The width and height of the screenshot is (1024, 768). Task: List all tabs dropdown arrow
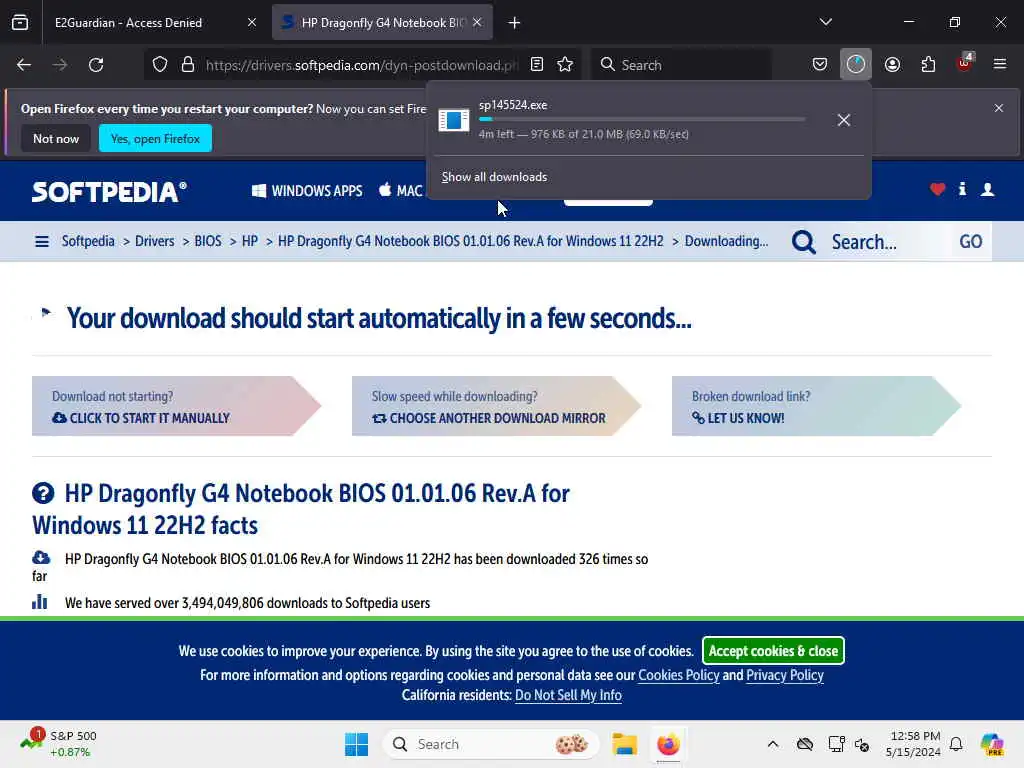[x=825, y=22]
